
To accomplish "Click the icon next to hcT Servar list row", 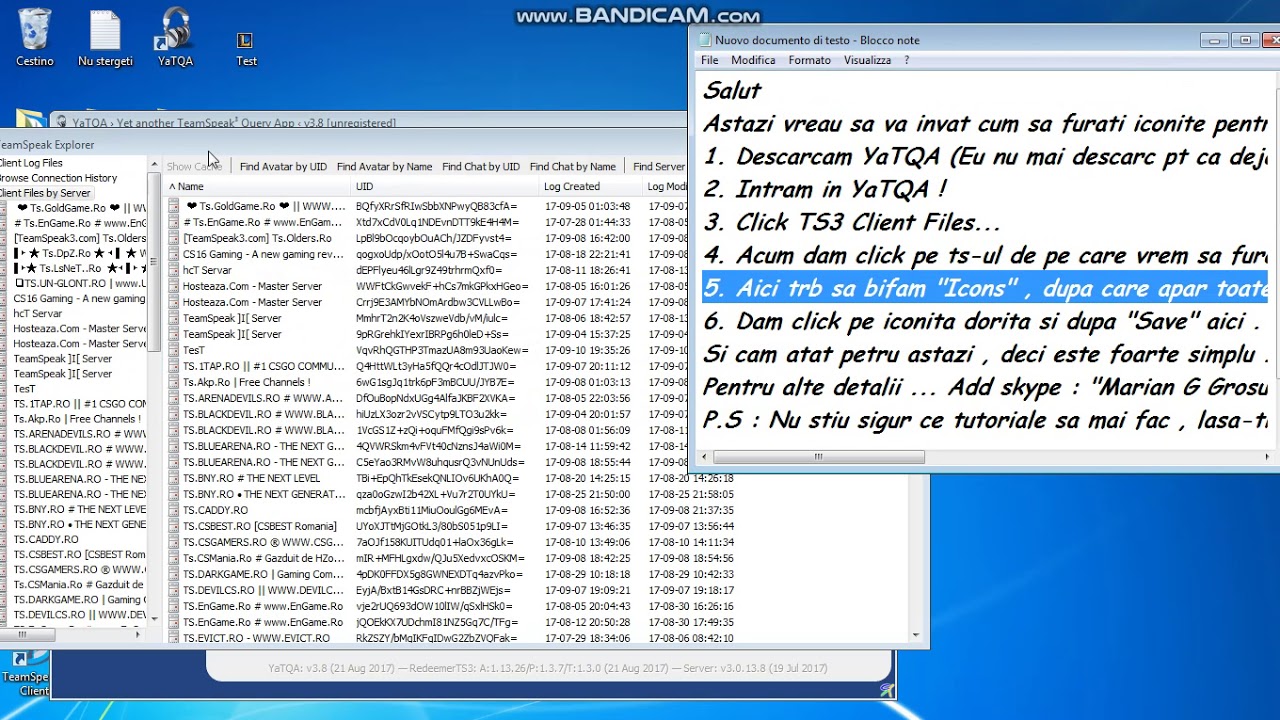I will coord(174,270).
